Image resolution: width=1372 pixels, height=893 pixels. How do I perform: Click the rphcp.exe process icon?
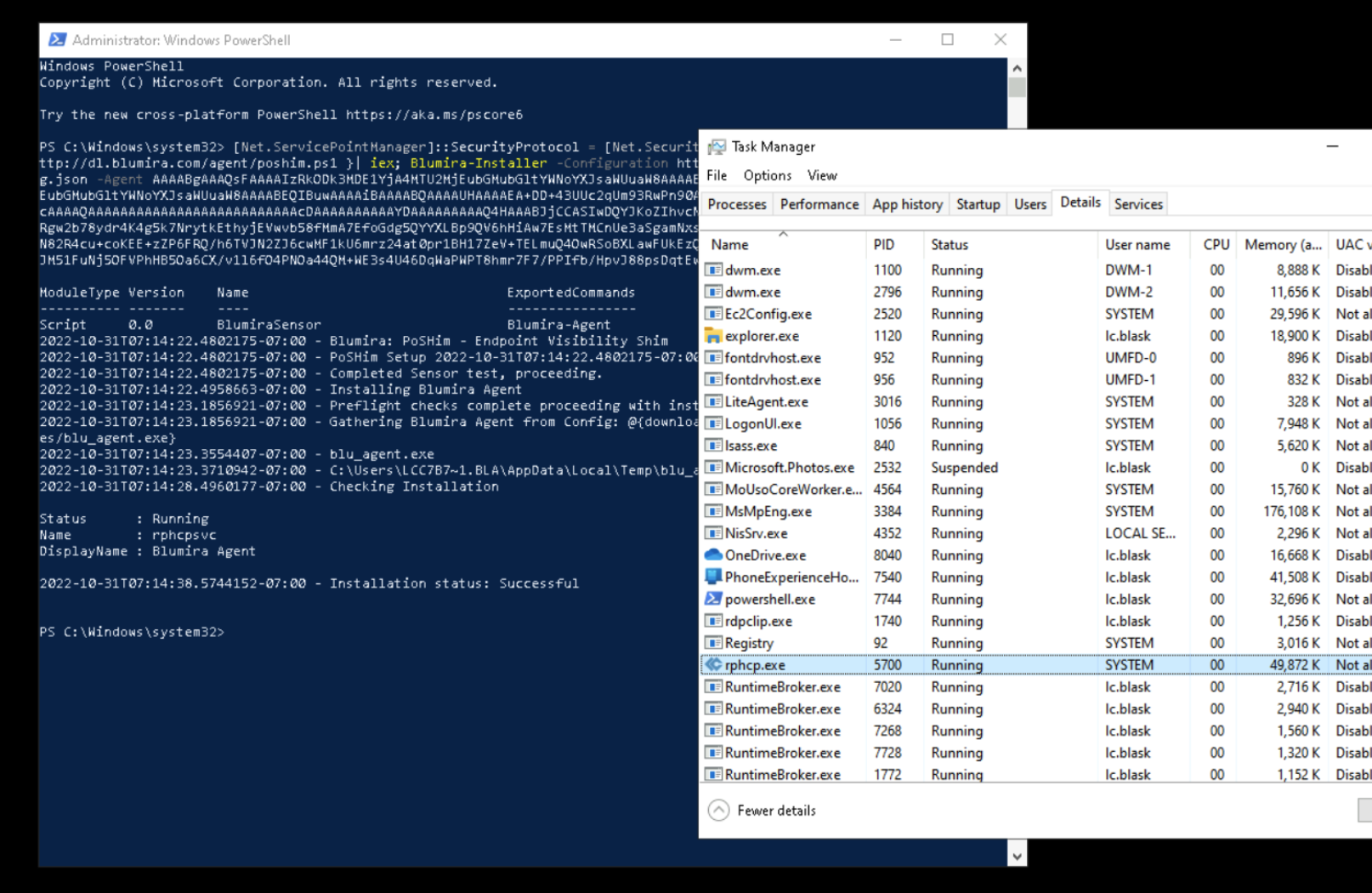(714, 665)
